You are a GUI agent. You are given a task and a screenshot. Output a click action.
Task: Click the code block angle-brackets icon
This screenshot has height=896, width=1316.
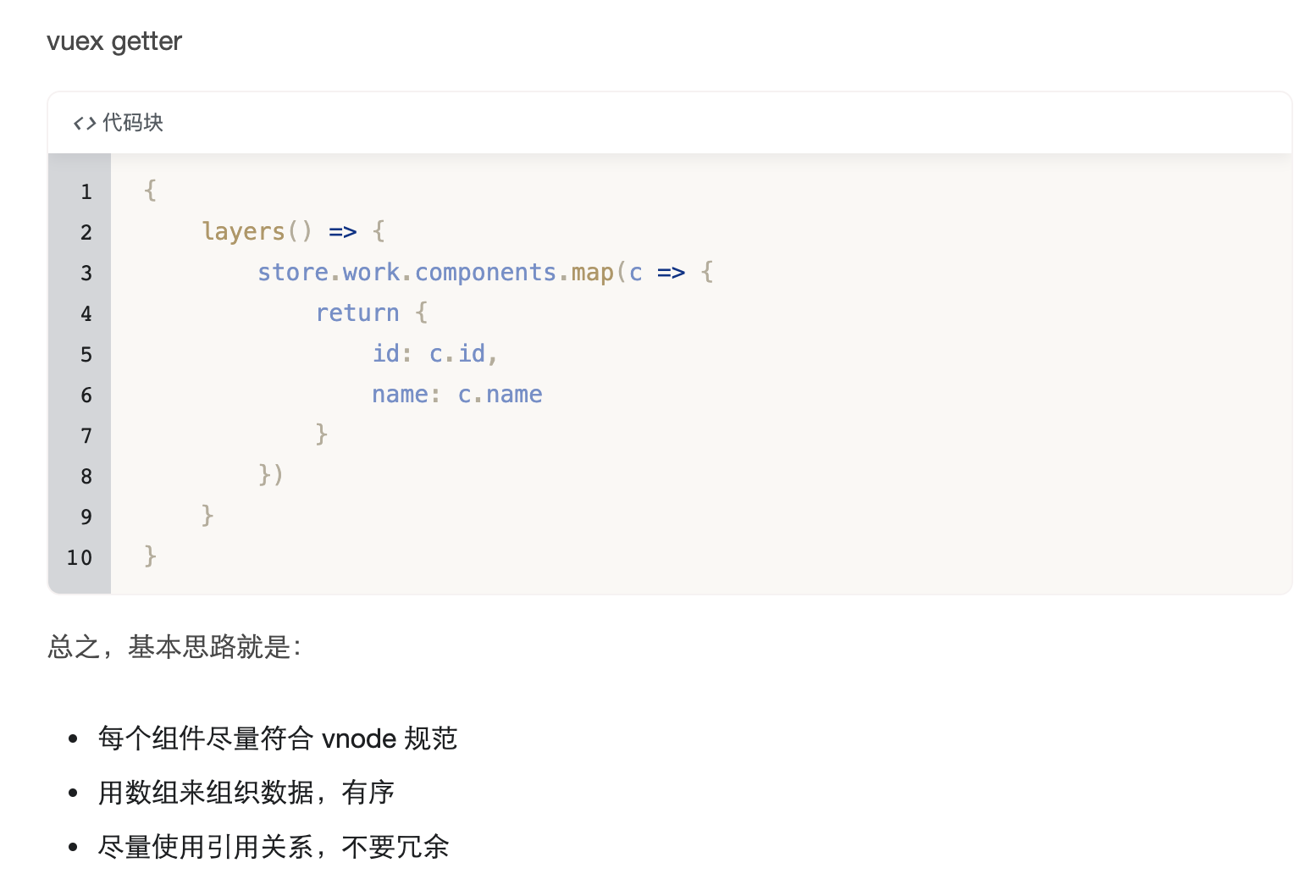(85, 124)
